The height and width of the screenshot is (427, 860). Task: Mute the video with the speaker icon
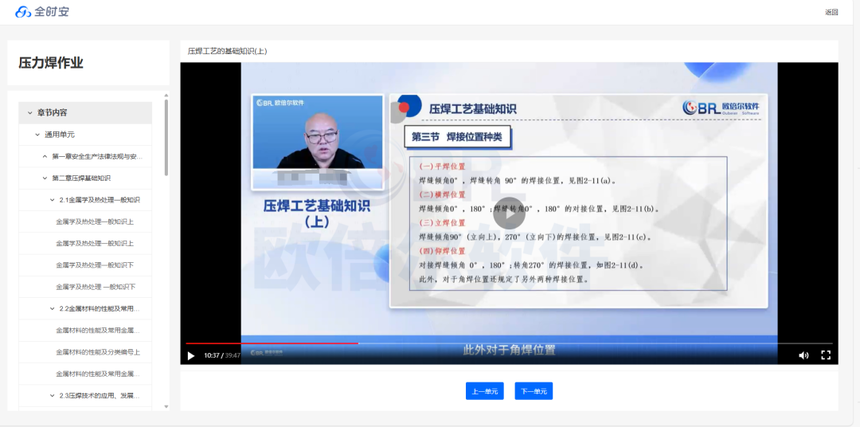pos(803,355)
